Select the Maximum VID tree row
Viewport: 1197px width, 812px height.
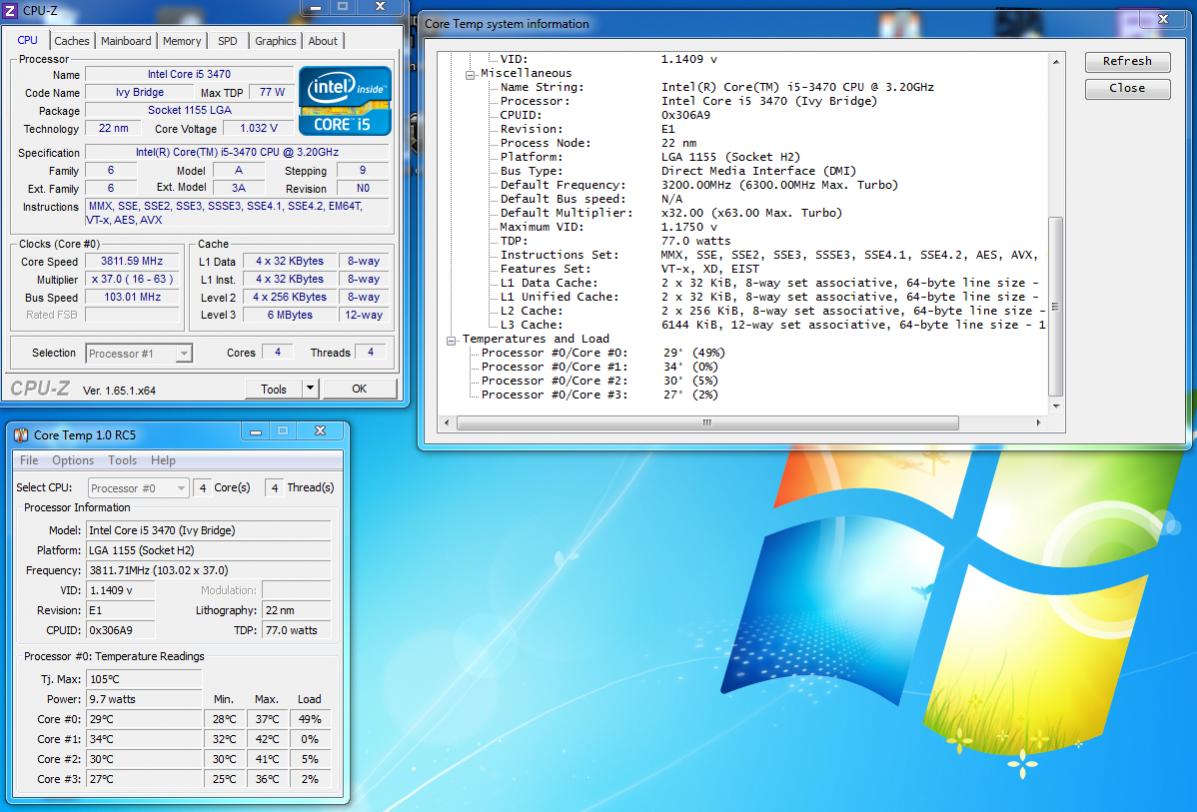(x=608, y=227)
